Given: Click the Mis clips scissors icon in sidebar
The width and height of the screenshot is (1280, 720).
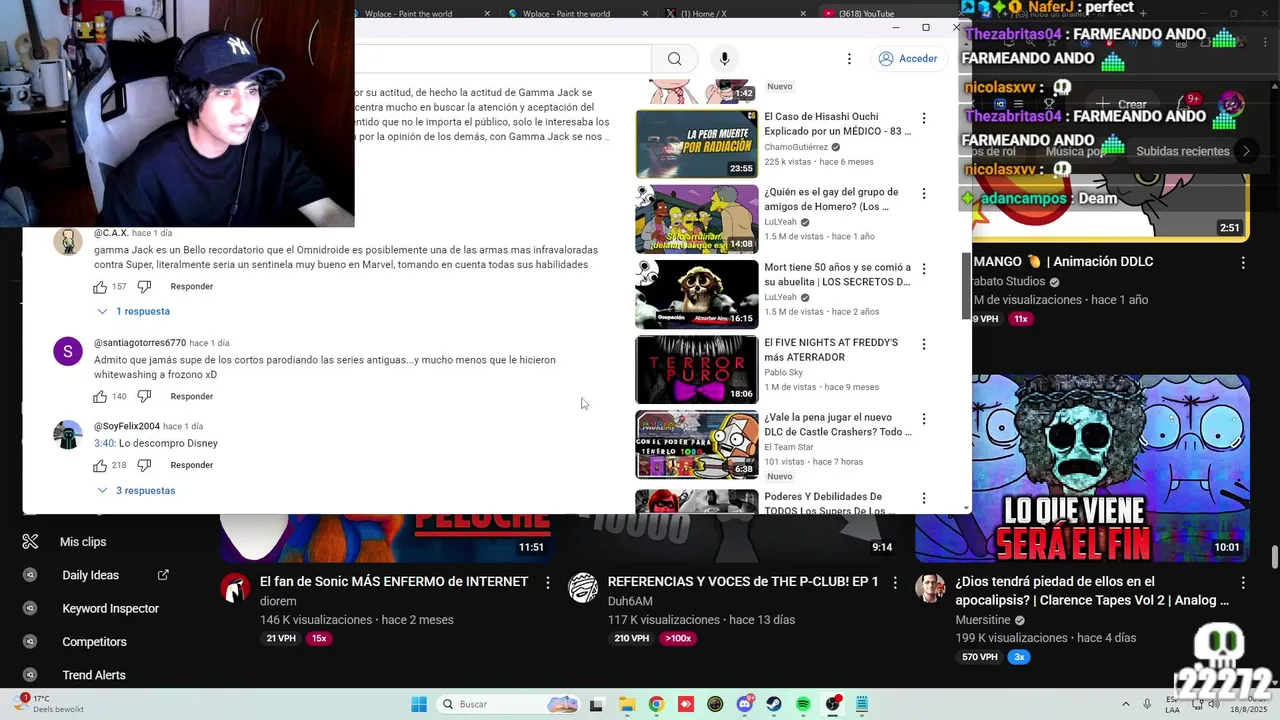Looking at the screenshot, I should (30, 542).
